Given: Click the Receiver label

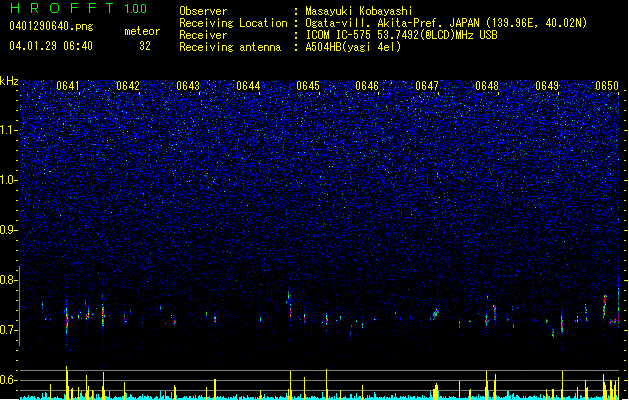Looking at the screenshot, I should coord(203,35).
